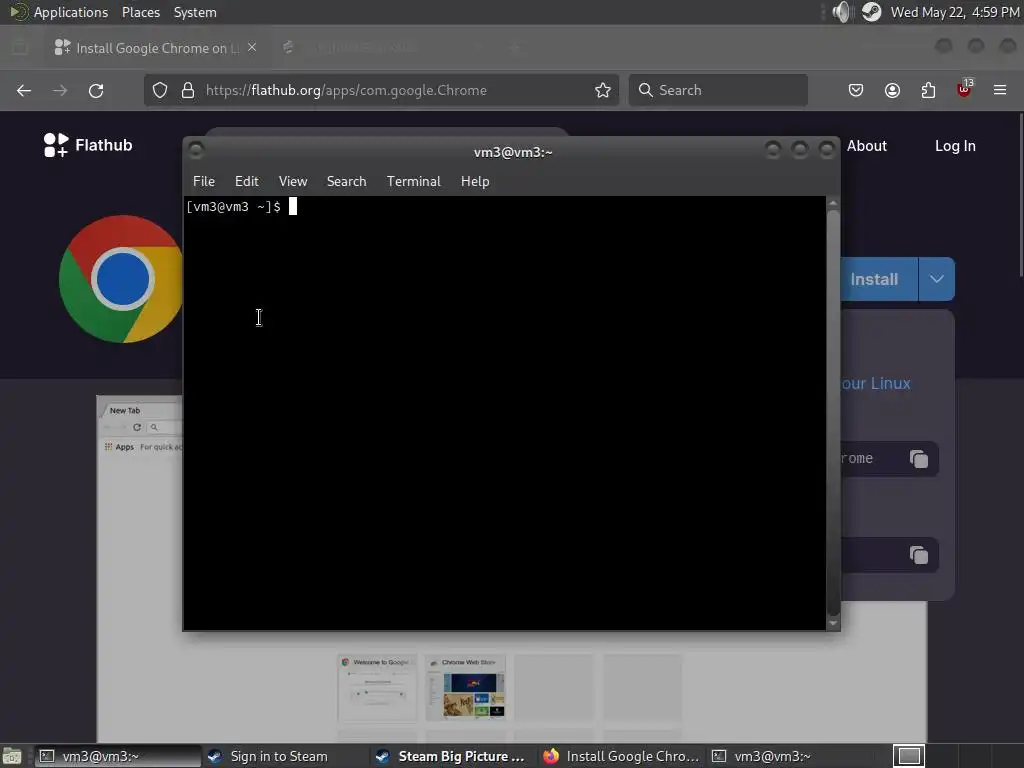Click the date and time clock
The height and width of the screenshot is (768, 1024).
[955, 12]
